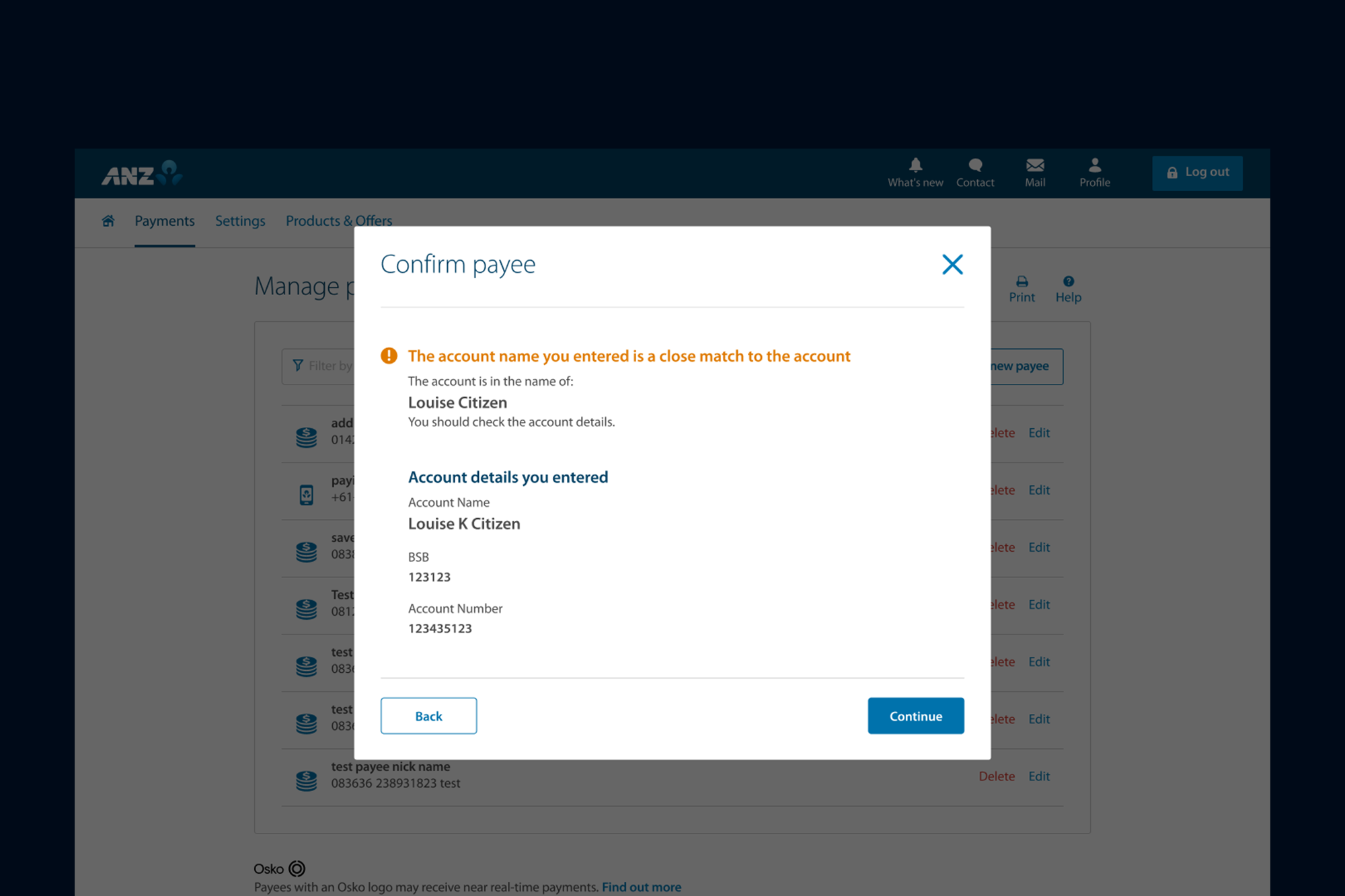Click the Log out button
The height and width of the screenshot is (896, 1345).
tap(1197, 173)
